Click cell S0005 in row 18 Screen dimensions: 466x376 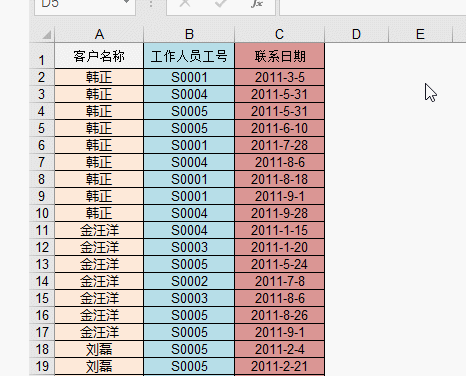tap(189, 349)
